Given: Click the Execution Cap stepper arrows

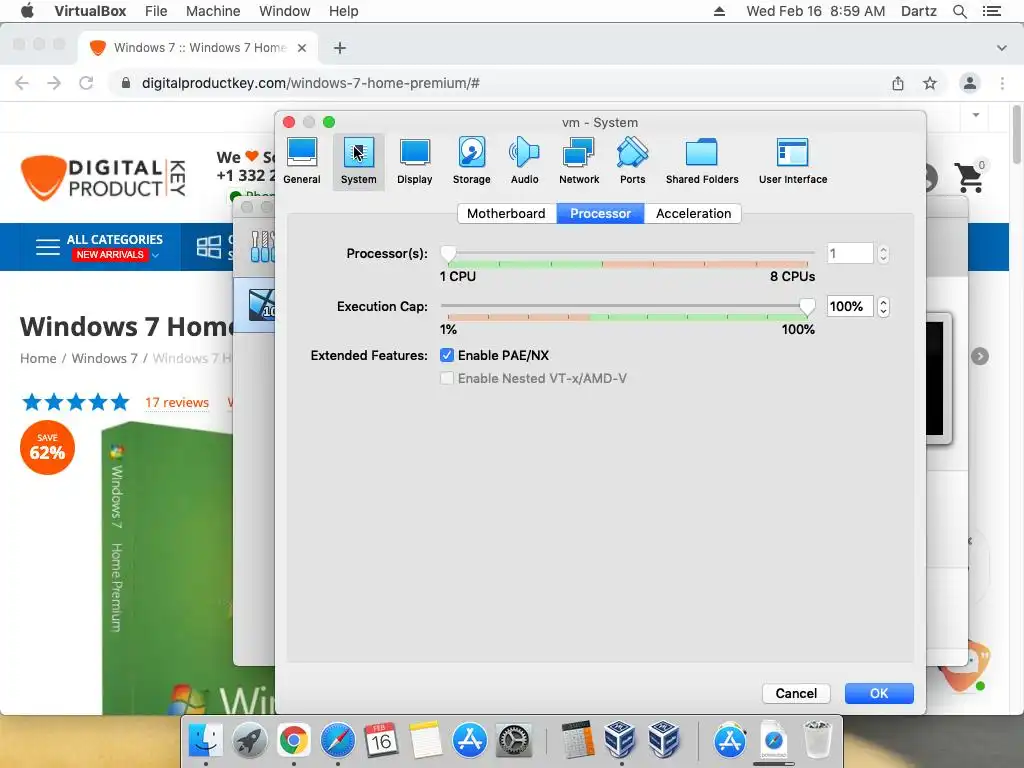Looking at the screenshot, I should [x=883, y=306].
